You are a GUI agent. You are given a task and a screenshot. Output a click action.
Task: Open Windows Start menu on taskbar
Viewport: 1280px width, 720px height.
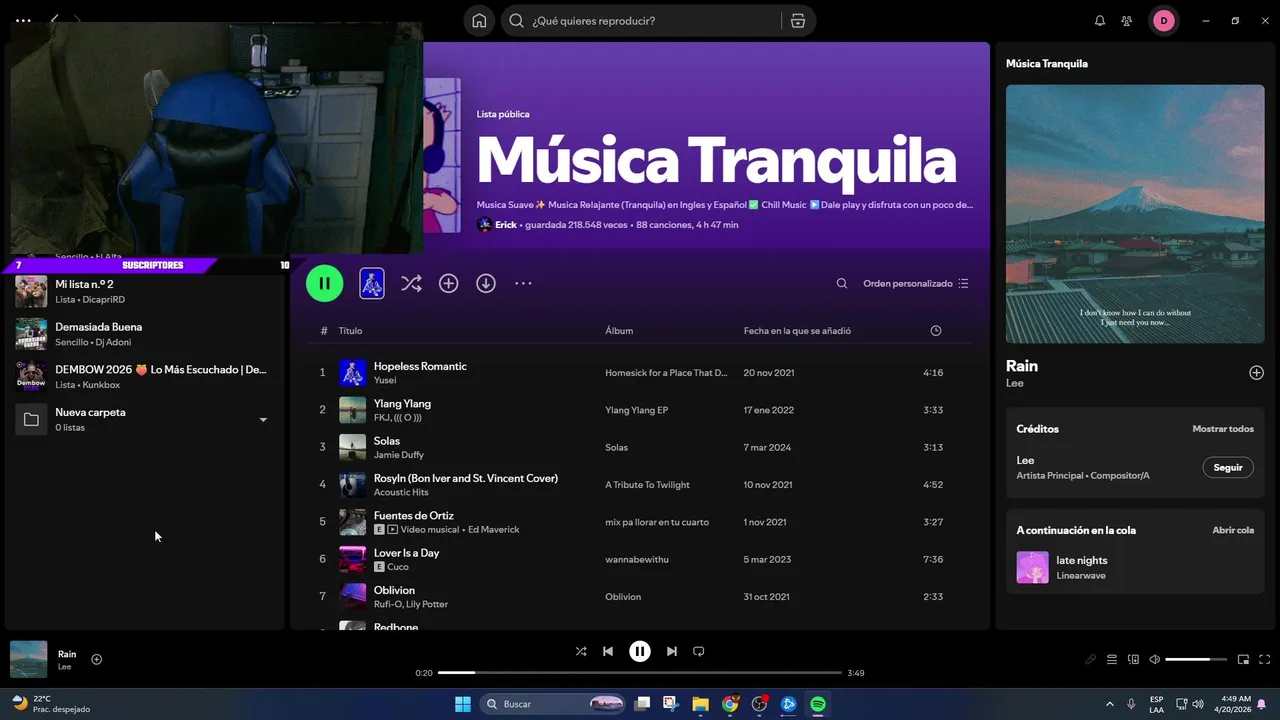(x=463, y=704)
